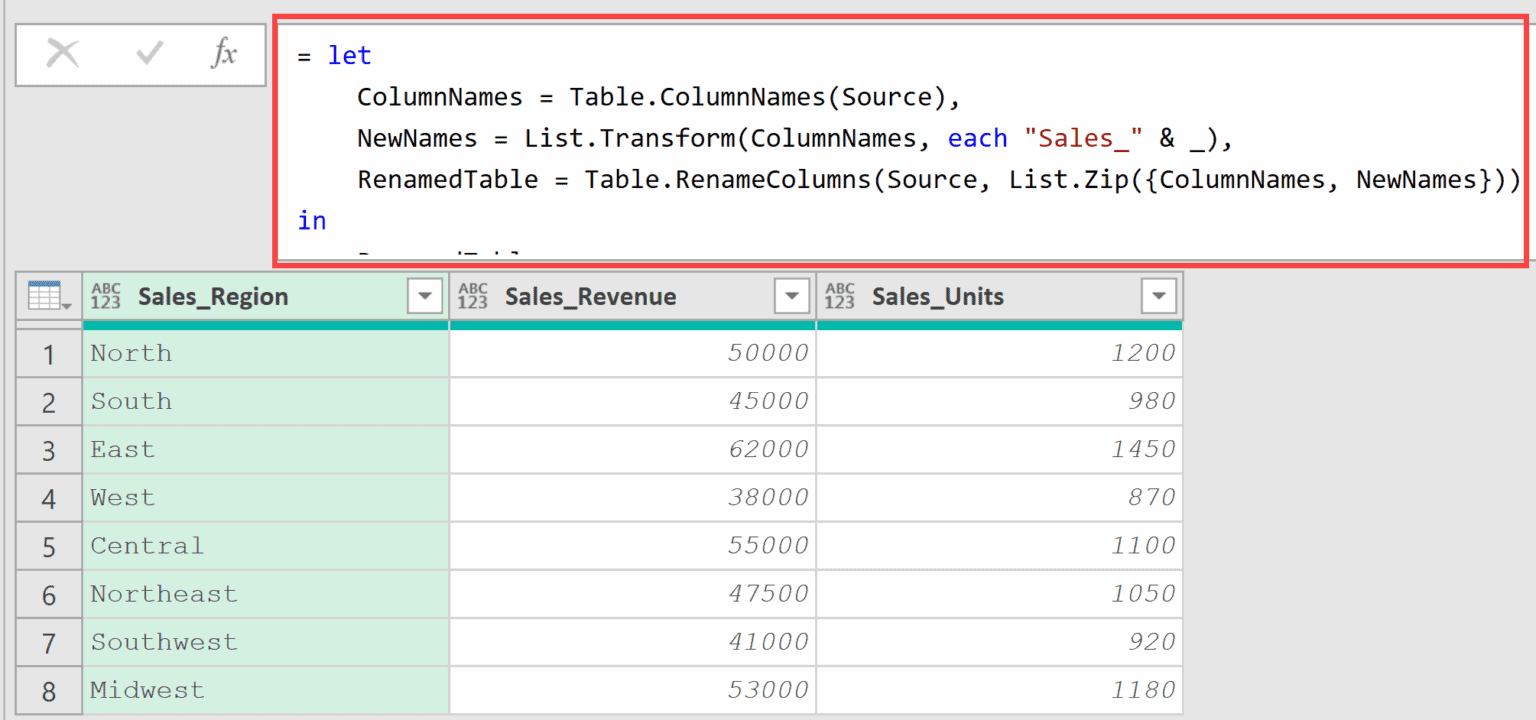Select the Sales_Region column header

(x=266, y=296)
